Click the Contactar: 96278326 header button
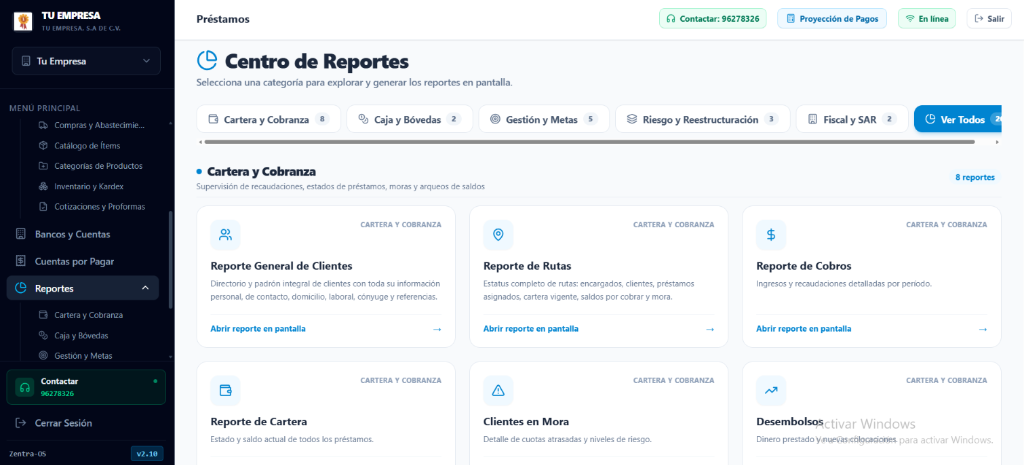Viewport: 1024px width, 465px height. tap(712, 19)
